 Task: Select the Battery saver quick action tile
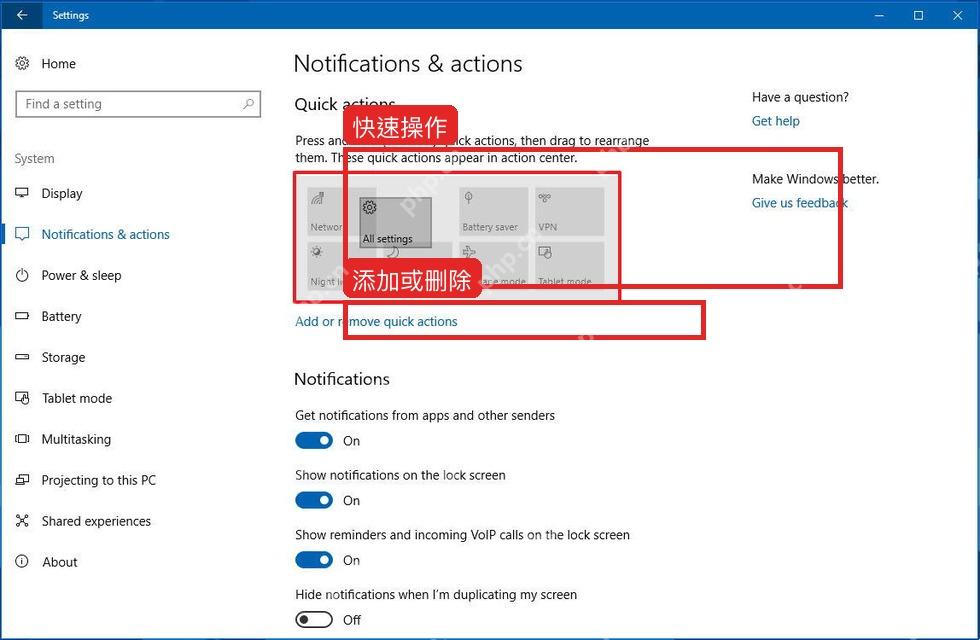[x=494, y=211]
